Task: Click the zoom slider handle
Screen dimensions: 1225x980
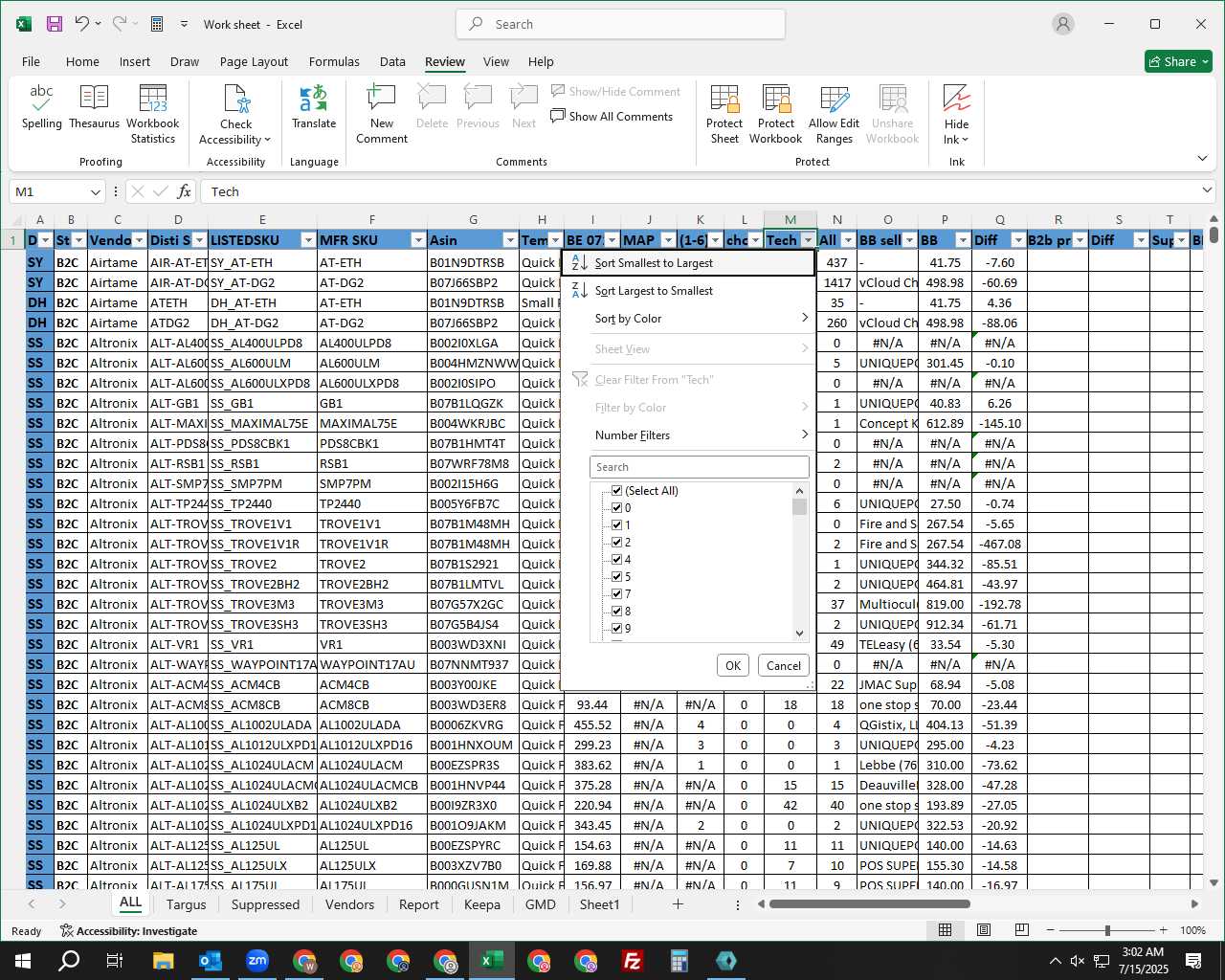Action: pyautogui.click(x=1107, y=930)
